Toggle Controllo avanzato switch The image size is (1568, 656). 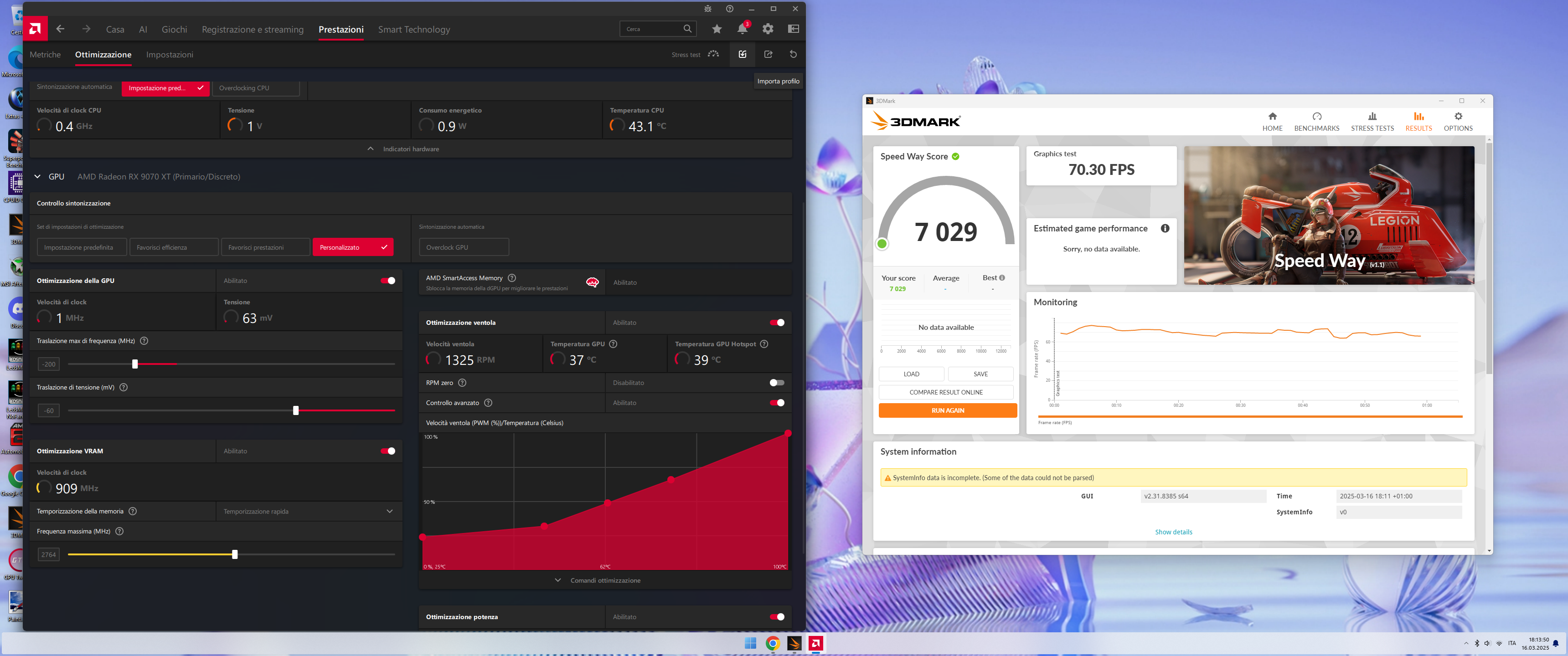click(x=777, y=403)
